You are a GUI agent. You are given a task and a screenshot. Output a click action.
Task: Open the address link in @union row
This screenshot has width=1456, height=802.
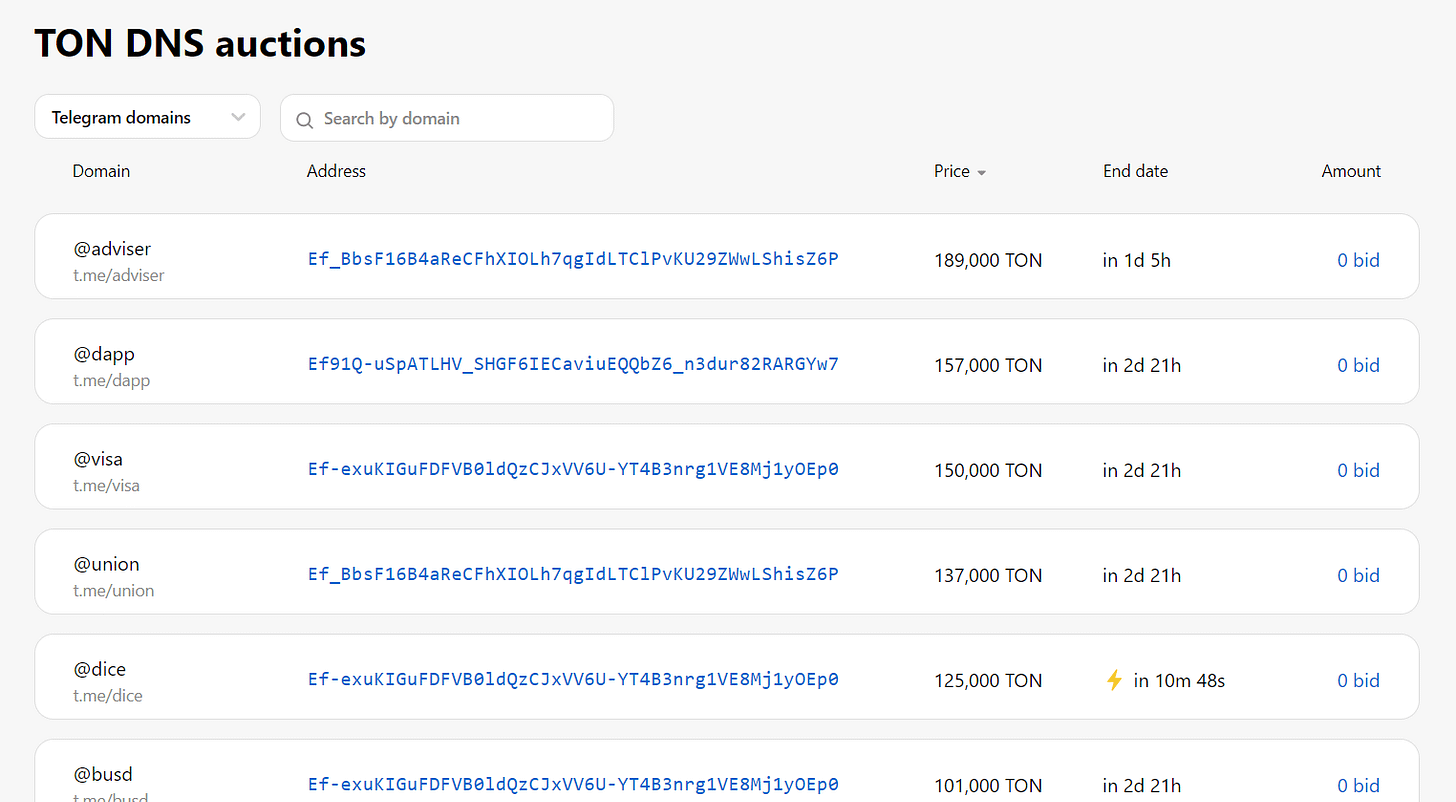[573, 574]
